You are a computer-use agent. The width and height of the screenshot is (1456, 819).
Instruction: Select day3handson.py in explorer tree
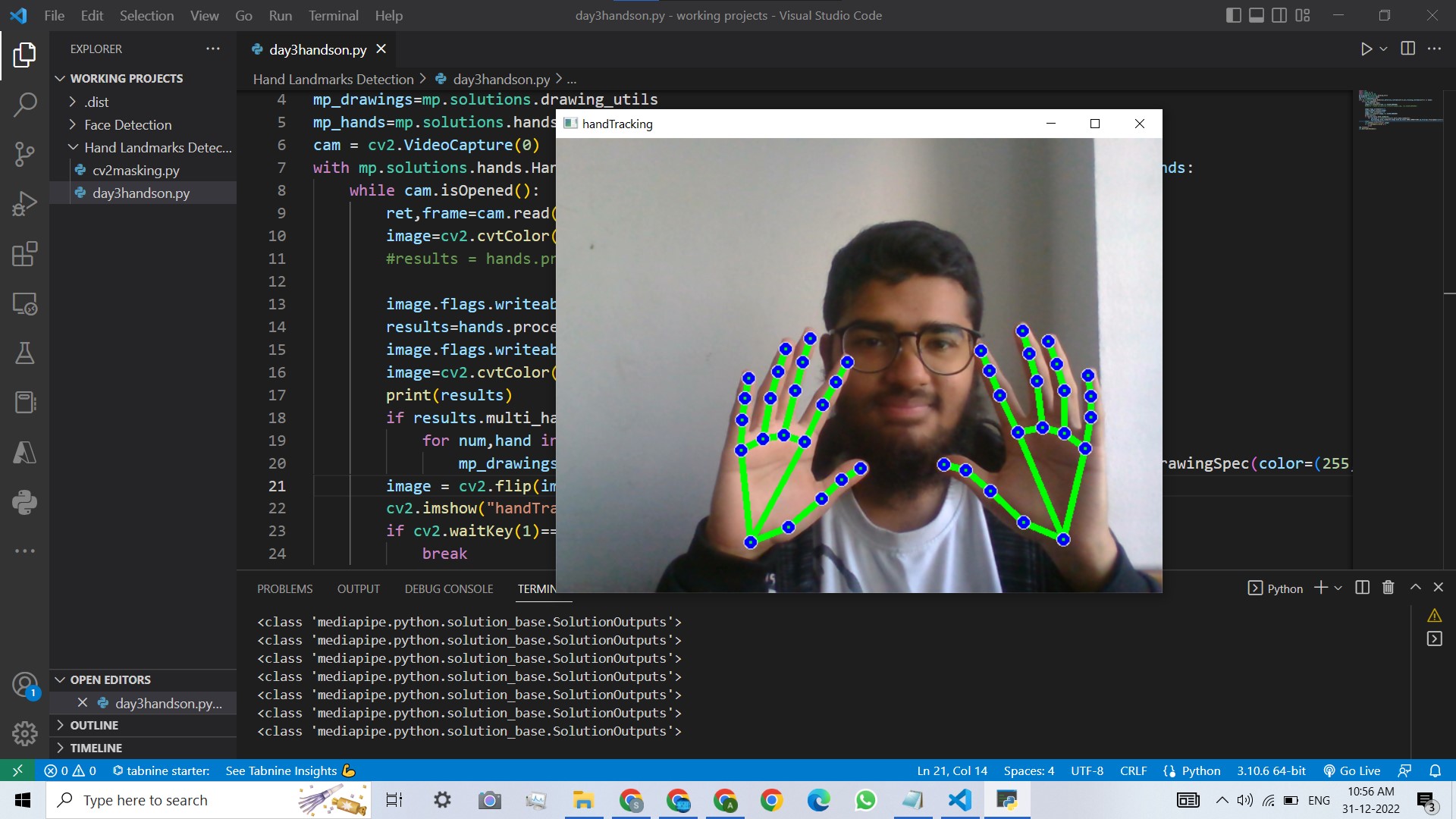click(141, 193)
